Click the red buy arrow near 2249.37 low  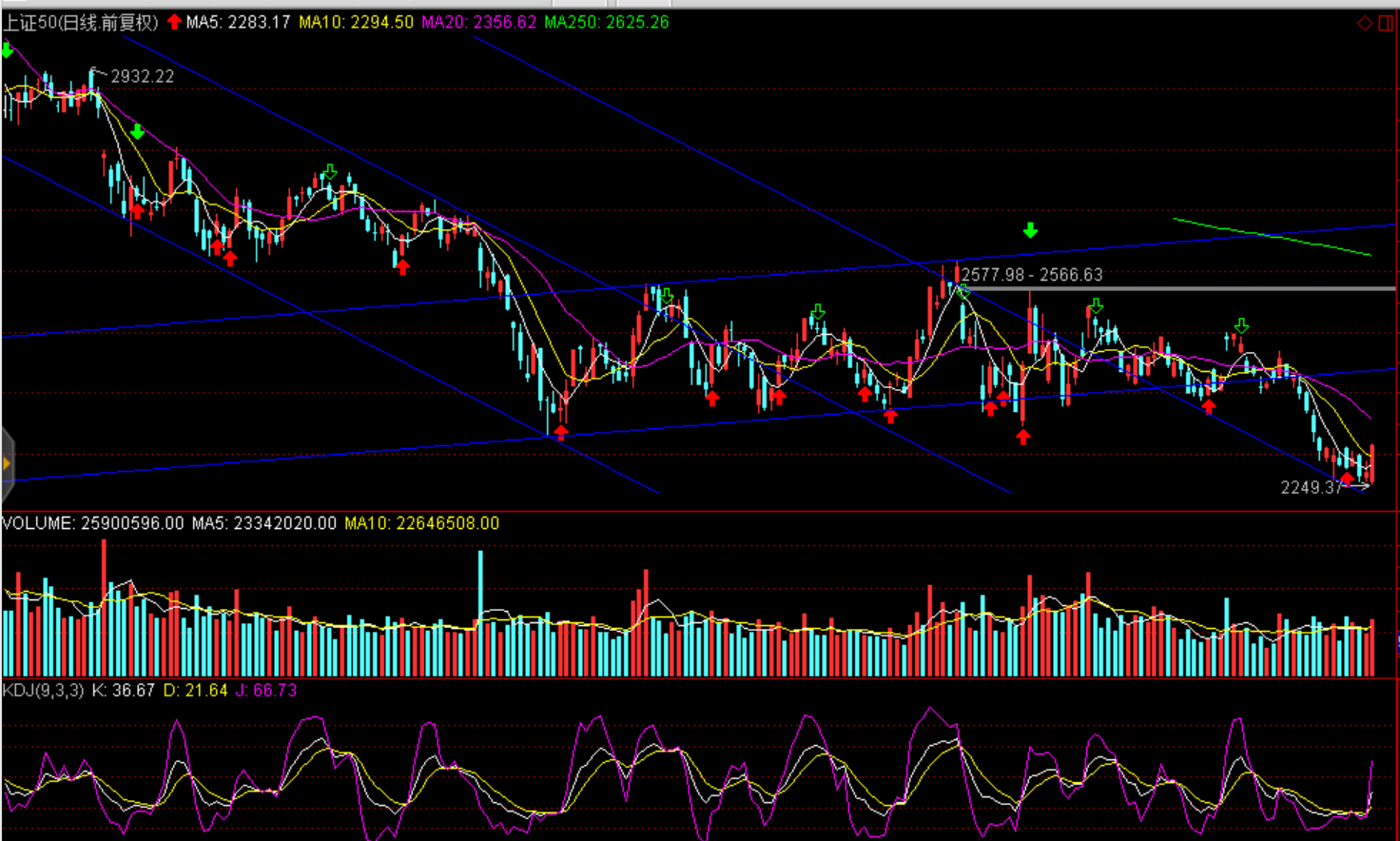1347,477
